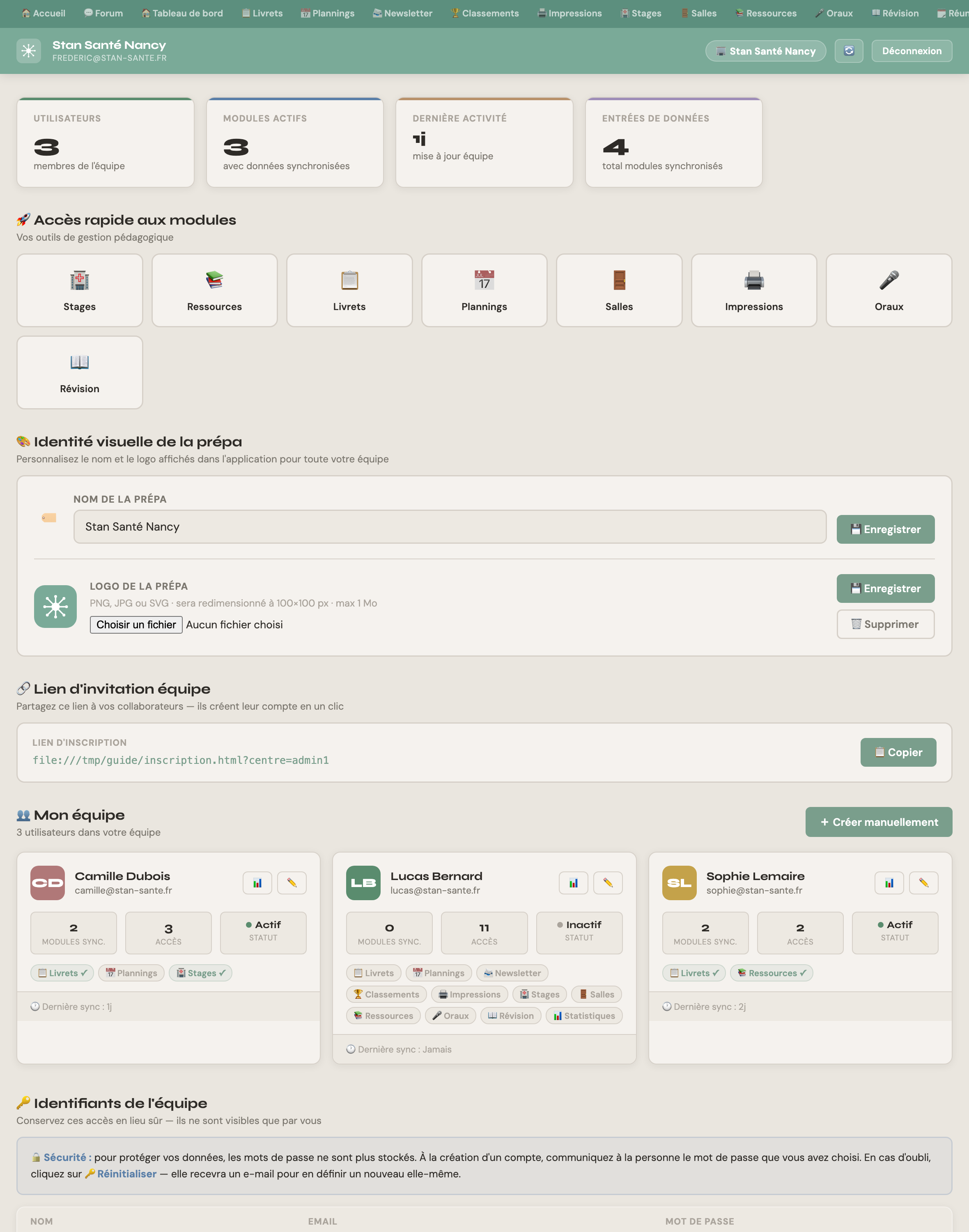Click the Modules actifs stat card

point(295,143)
